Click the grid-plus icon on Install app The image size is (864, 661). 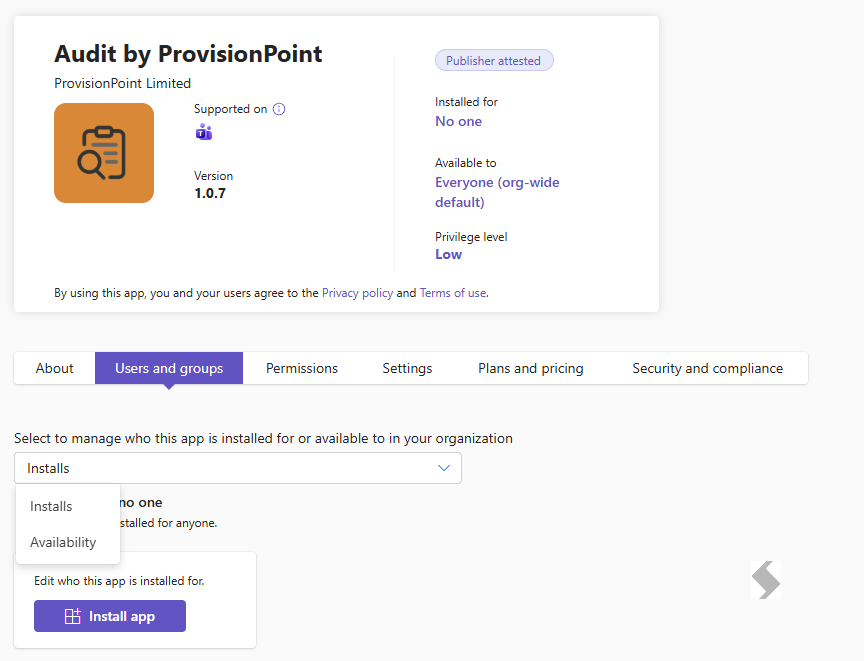click(x=73, y=616)
